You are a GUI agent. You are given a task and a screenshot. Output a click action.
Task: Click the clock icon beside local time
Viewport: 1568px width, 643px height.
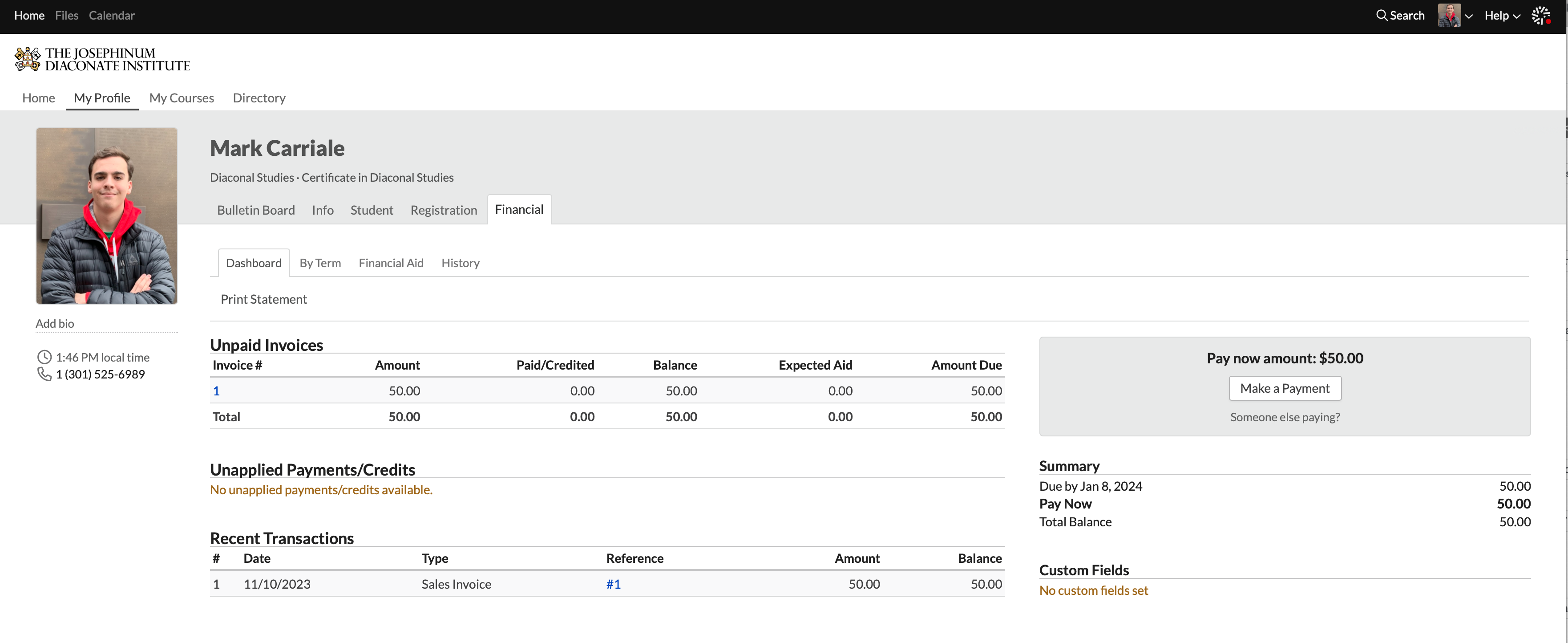tap(44, 358)
